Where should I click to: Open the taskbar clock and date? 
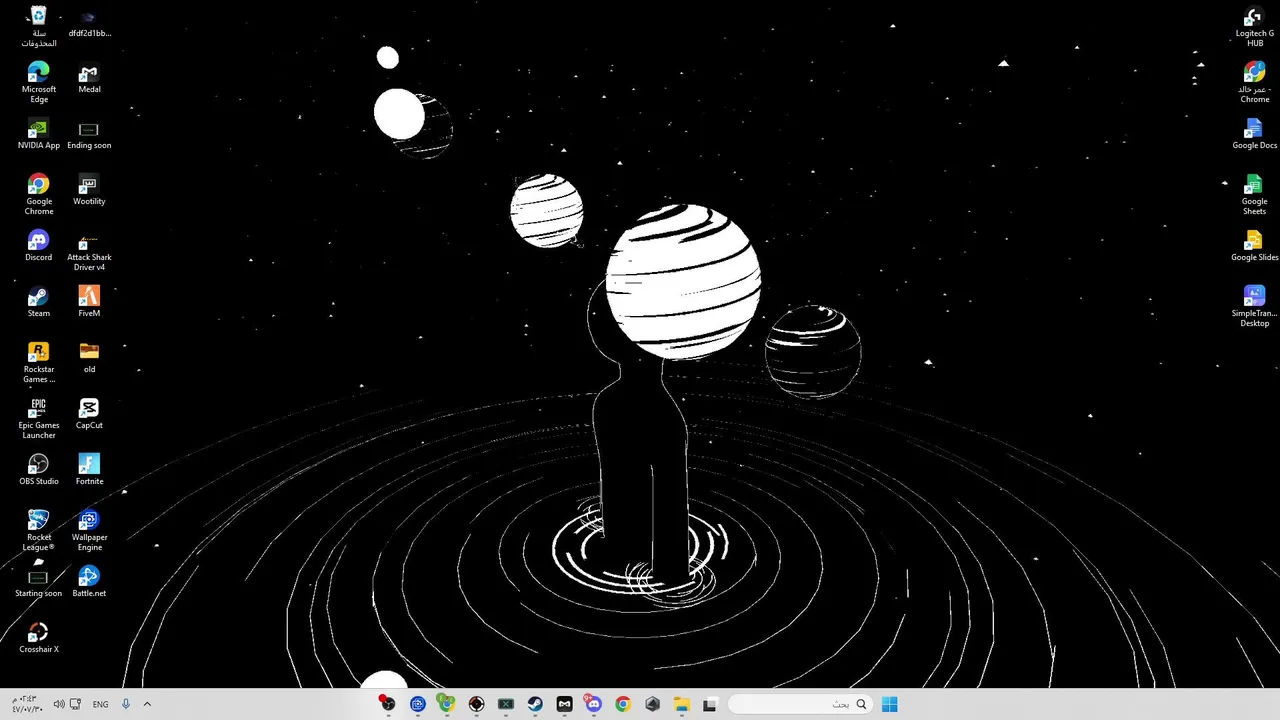click(x=26, y=704)
